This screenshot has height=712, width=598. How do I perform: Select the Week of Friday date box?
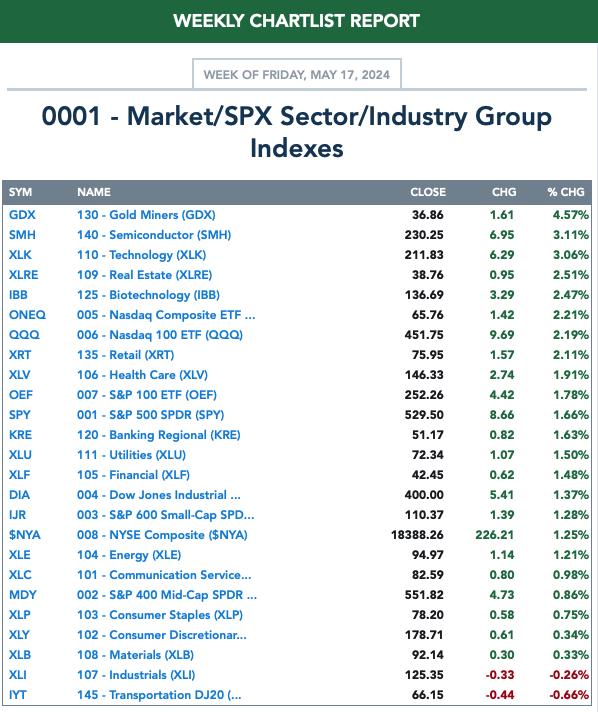[297, 74]
